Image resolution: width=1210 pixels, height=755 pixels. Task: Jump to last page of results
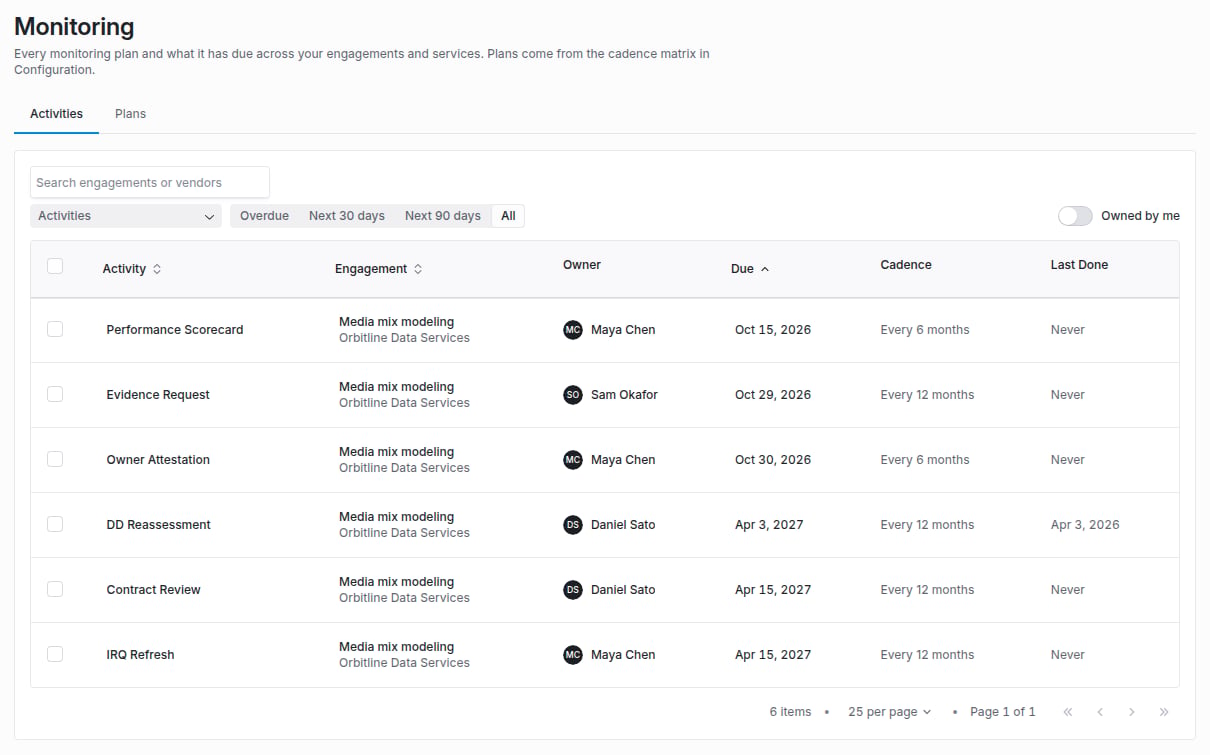tap(1164, 712)
